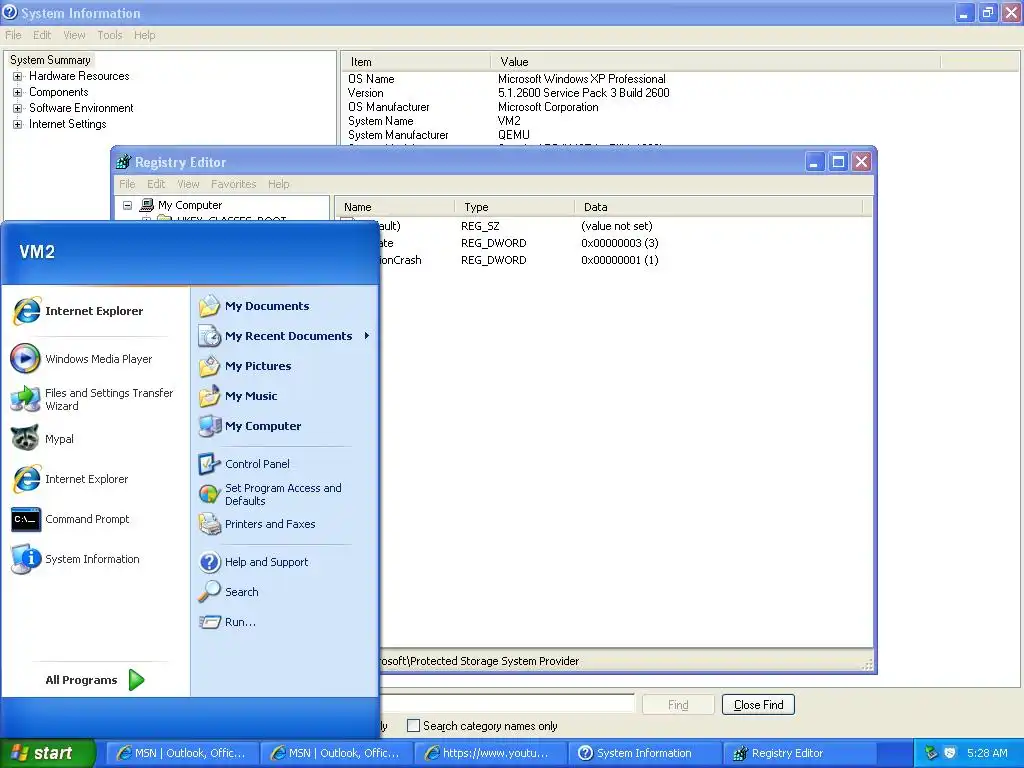Click the taskbar clock showing 5:28 AM

[x=987, y=753]
